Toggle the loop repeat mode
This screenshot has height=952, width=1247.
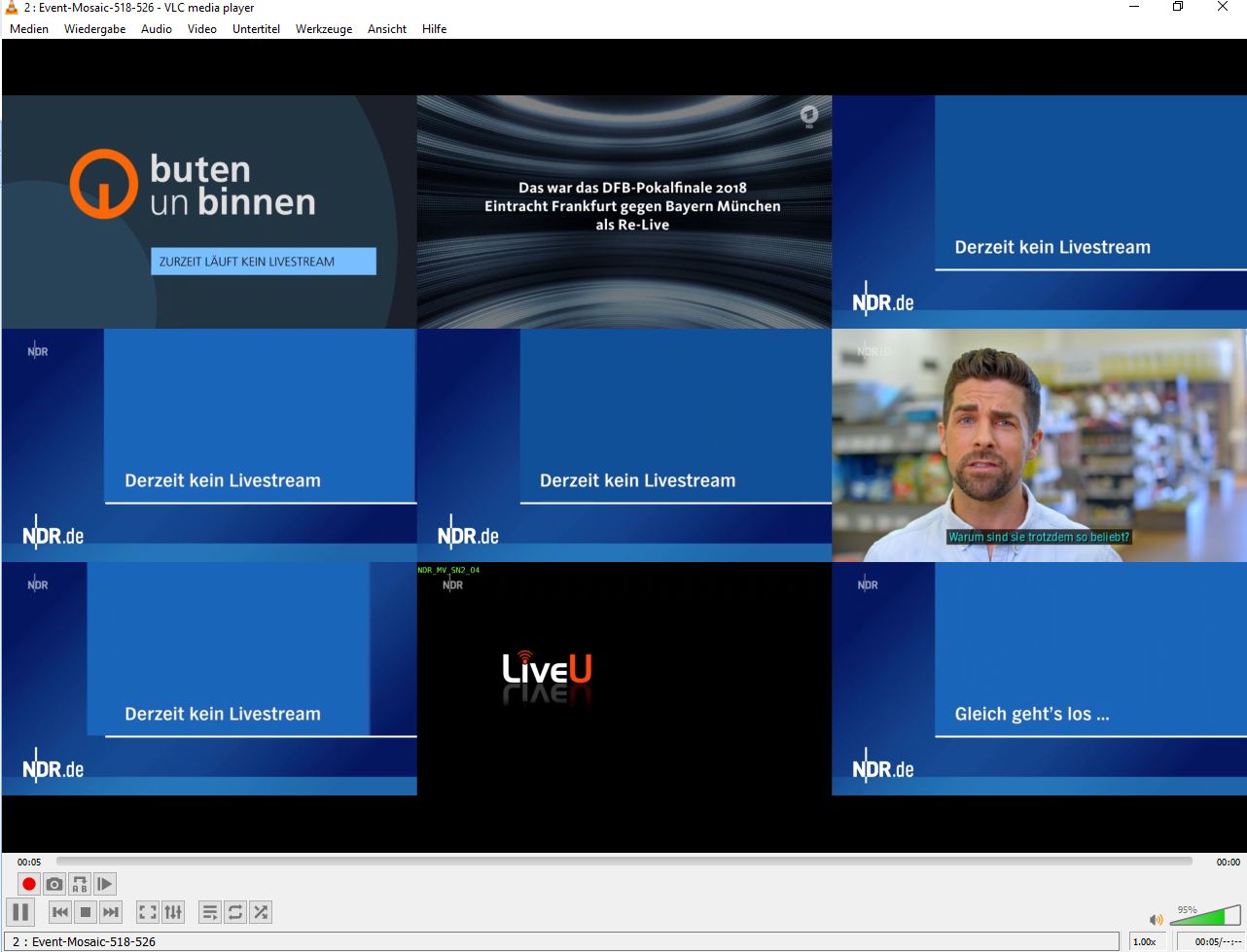235,912
